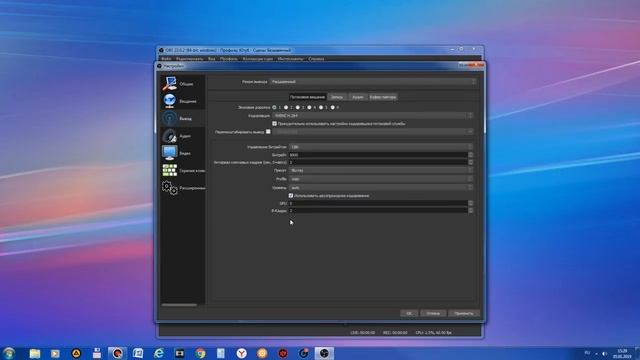The image size is (640, 360).
Task: Click the Apply (Применить) button
Action: coord(464,313)
